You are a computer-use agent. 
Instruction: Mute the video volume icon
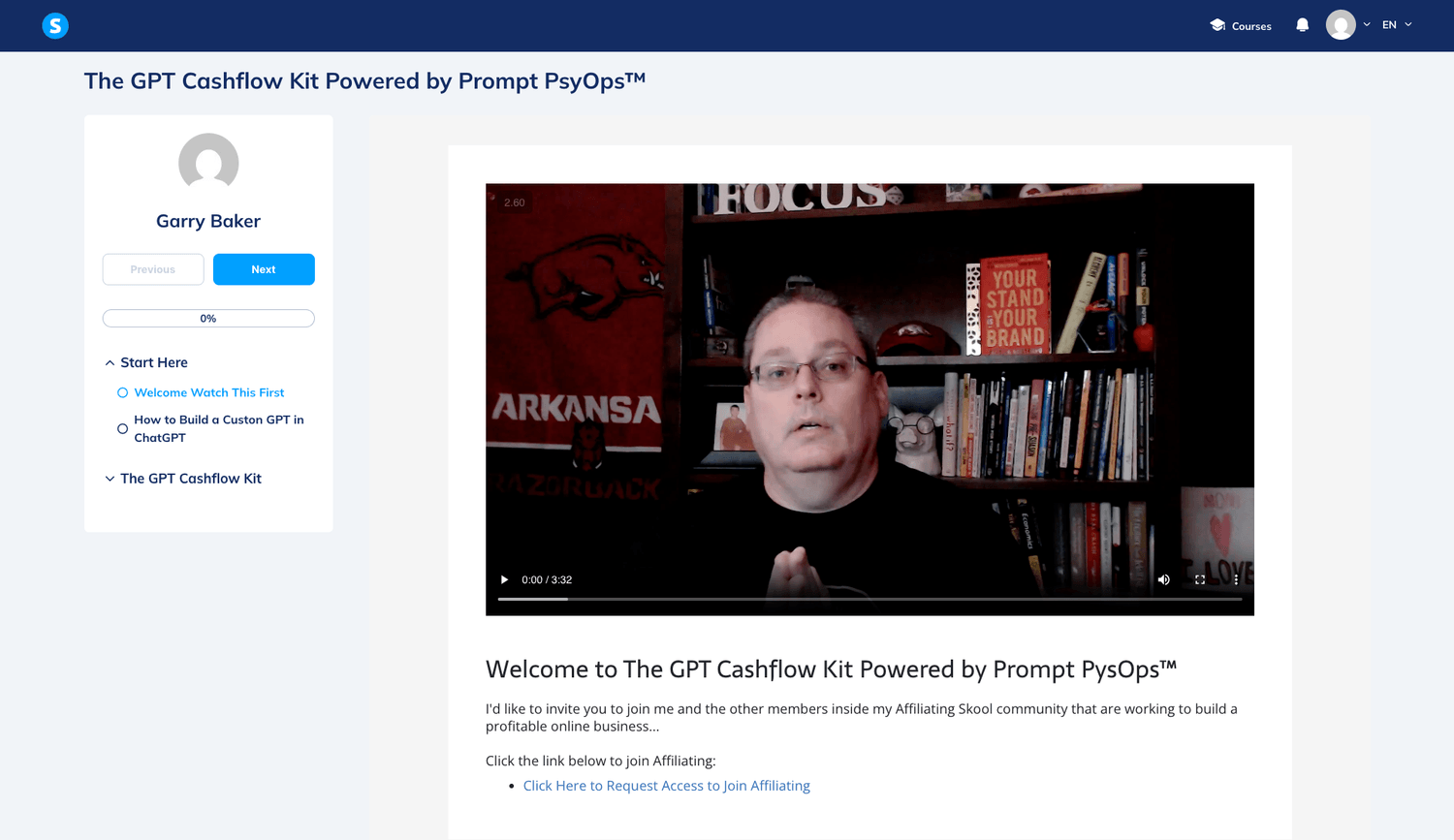[x=1163, y=579]
